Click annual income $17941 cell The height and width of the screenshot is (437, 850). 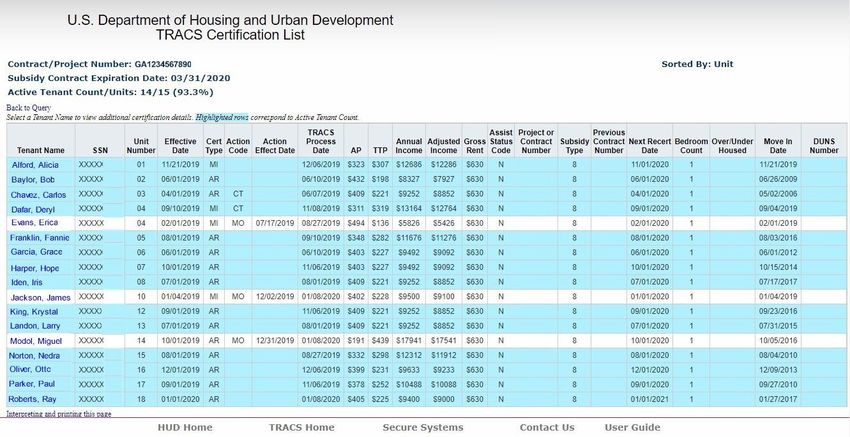pyautogui.click(x=409, y=341)
